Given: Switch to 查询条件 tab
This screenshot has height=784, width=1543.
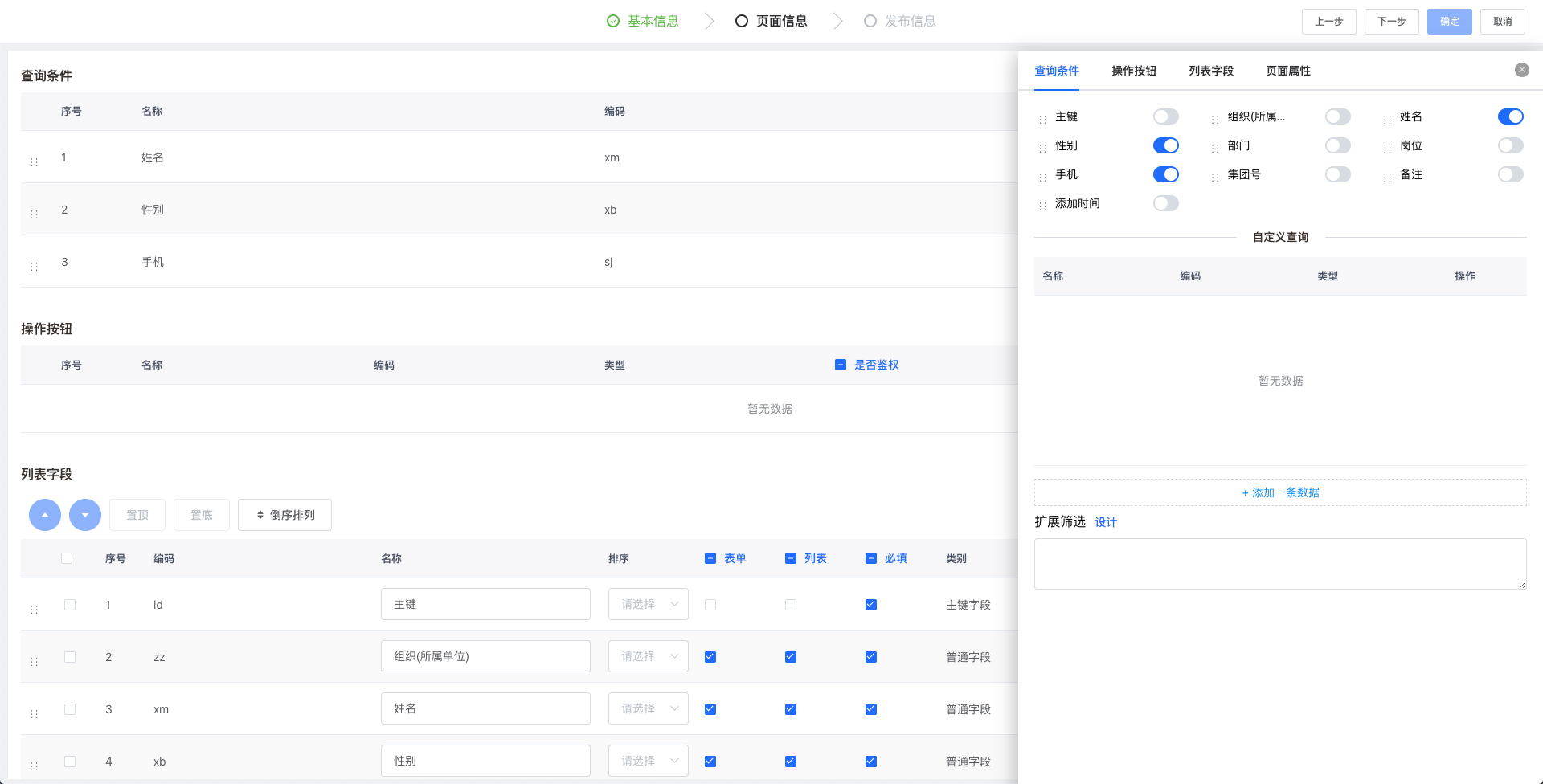Looking at the screenshot, I should coord(1057,71).
